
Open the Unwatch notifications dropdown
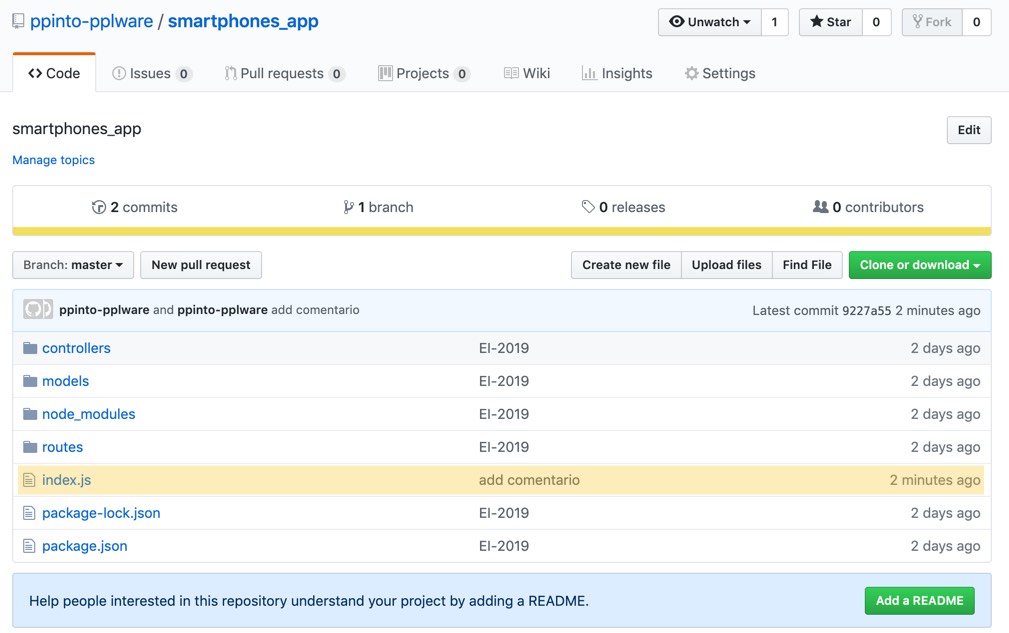(709, 22)
